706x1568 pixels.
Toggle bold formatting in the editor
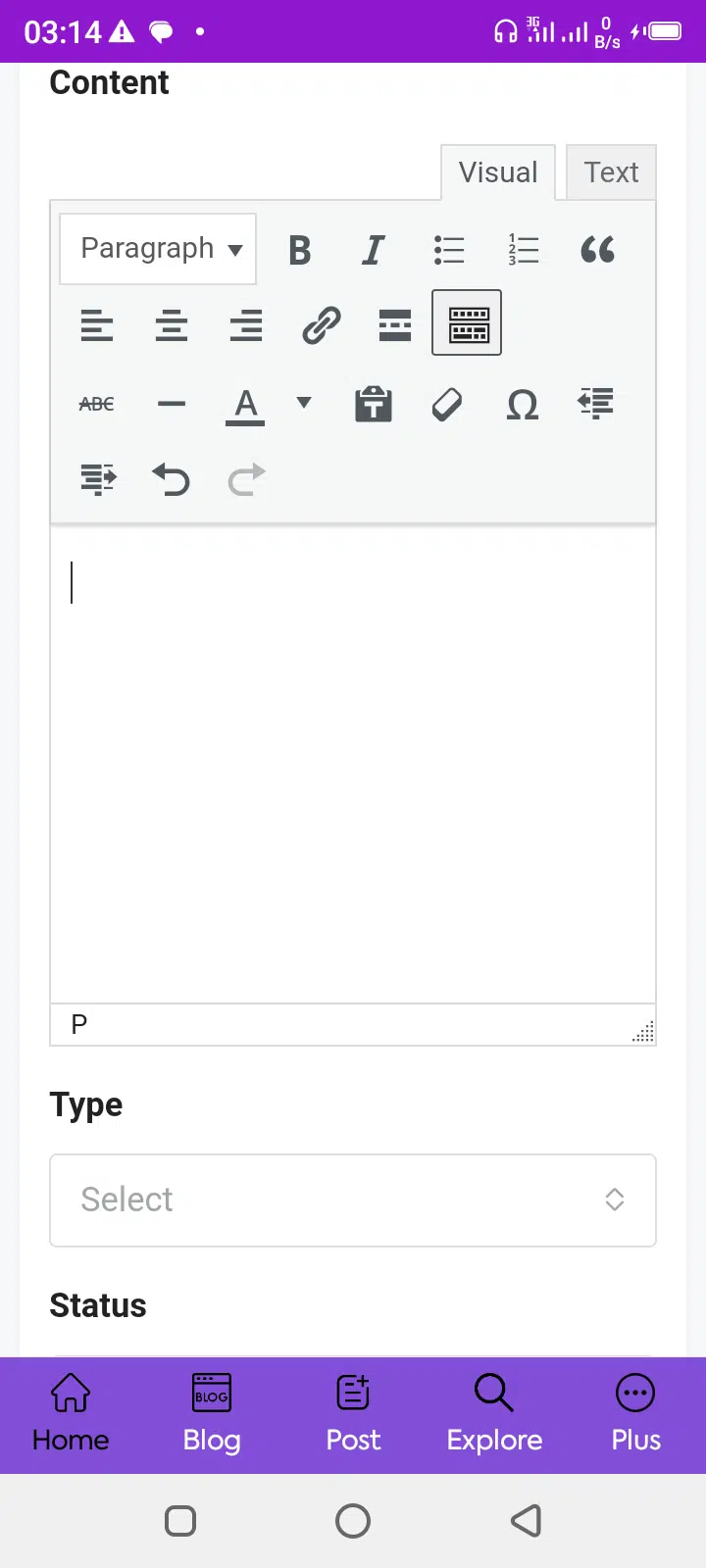pos(300,250)
